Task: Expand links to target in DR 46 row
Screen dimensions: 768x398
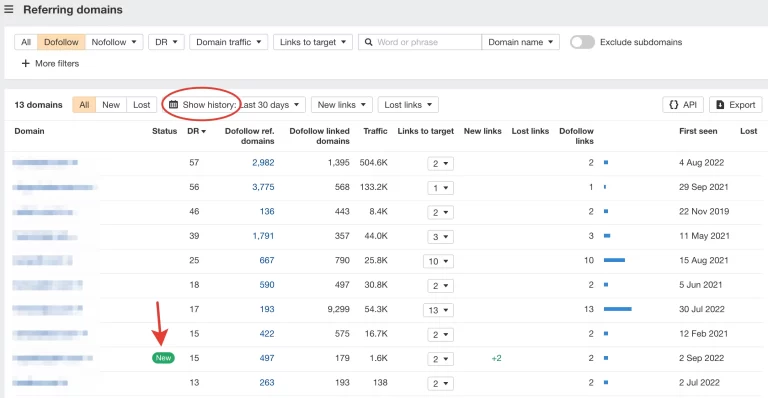Action: pyautogui.click(x=440, y=212)
